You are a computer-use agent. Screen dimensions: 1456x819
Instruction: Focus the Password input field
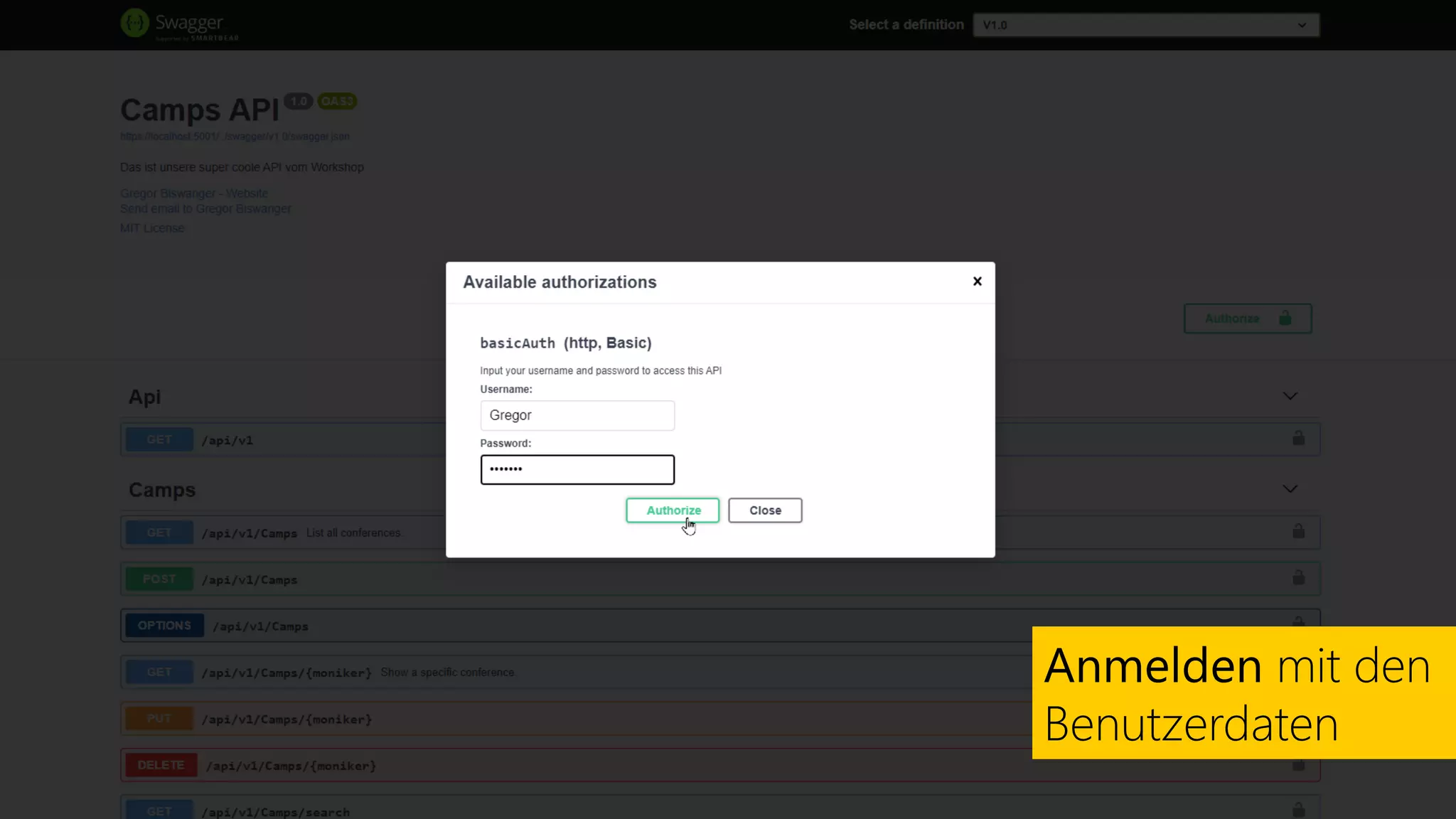577,469
